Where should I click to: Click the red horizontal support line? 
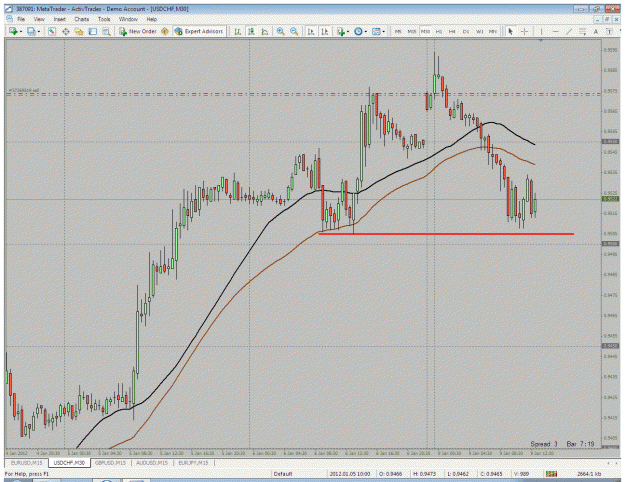[x=446, y=234]
